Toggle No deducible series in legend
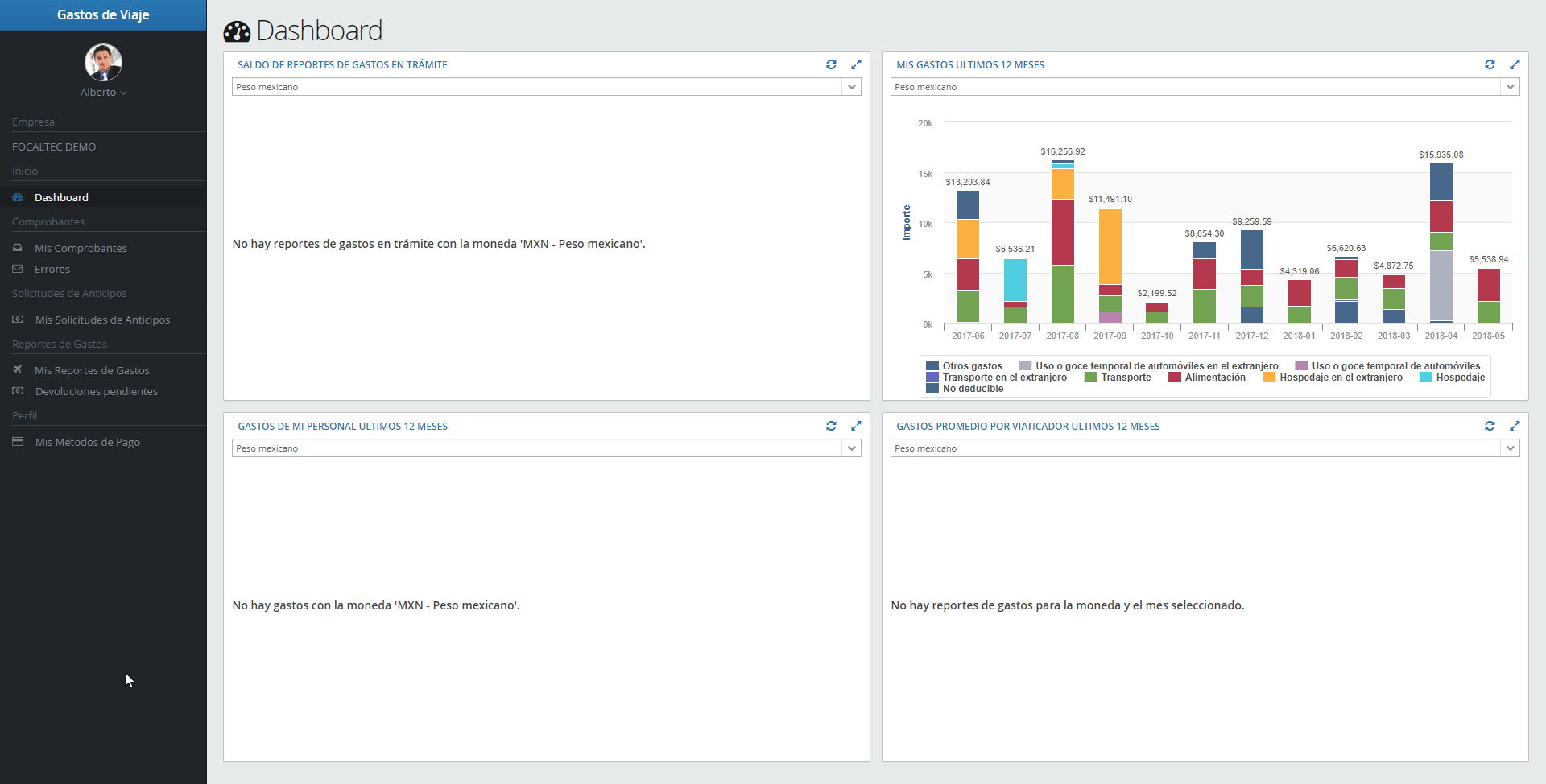The width and height of the screenshot is (1546, 784). (x=965, y=389)
